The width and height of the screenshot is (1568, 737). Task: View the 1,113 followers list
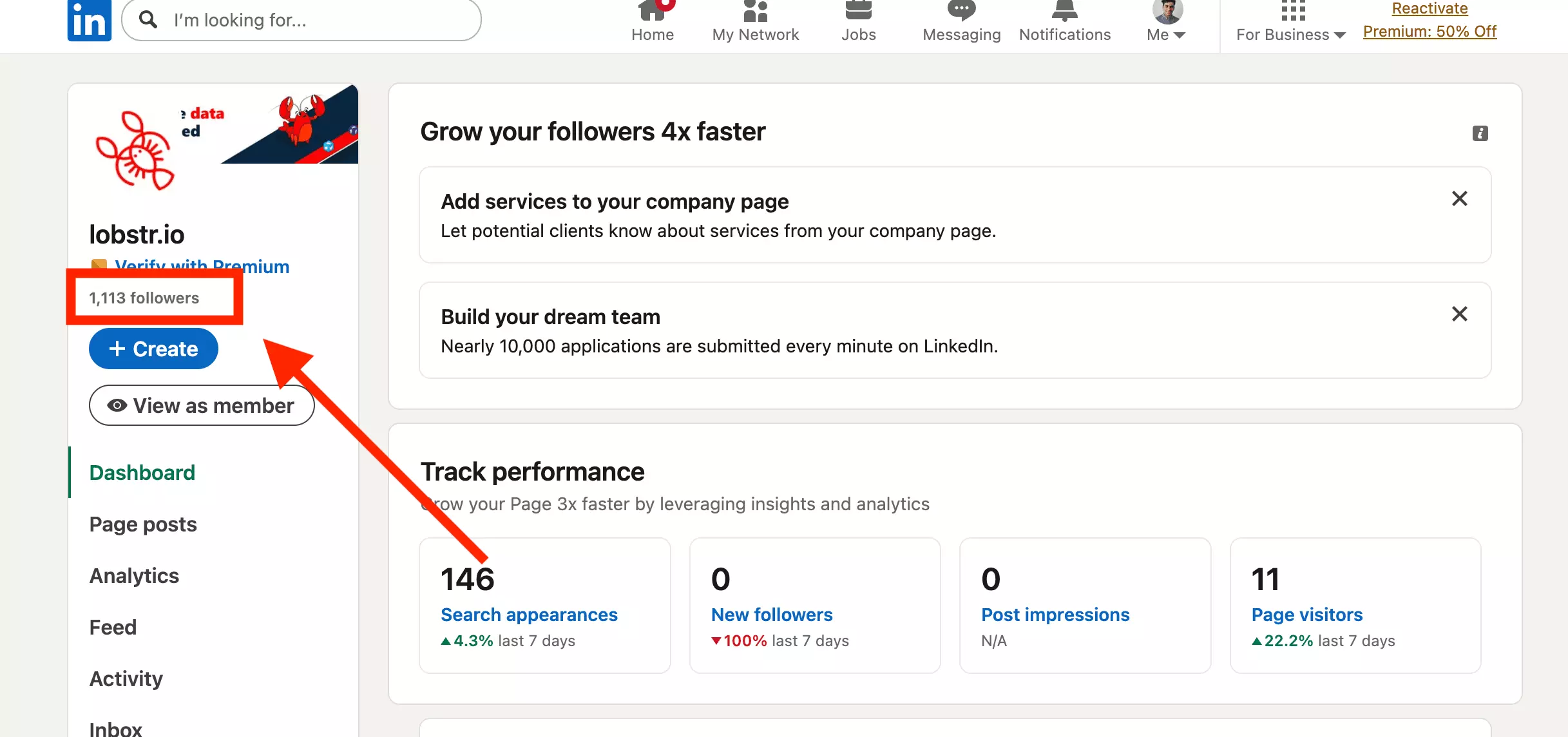click(x=144, y=298)
